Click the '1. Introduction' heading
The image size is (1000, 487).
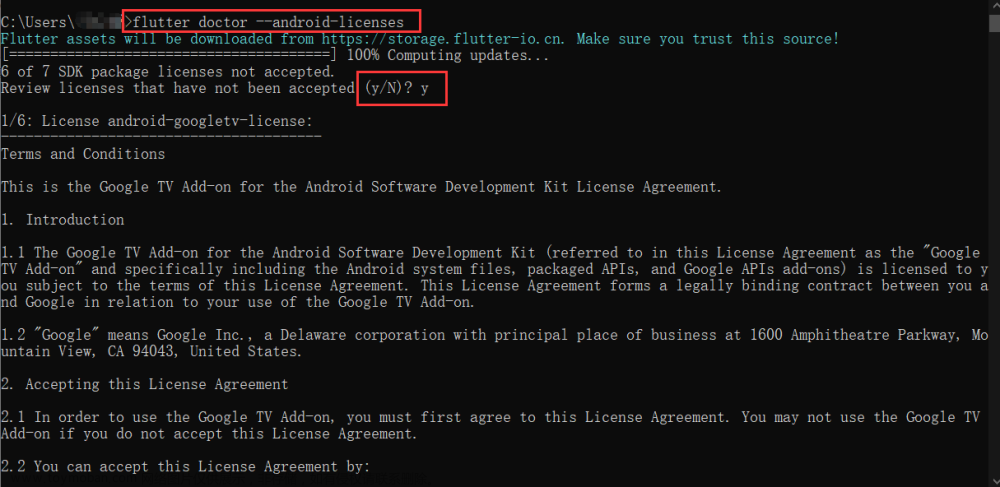coord(63,220)
